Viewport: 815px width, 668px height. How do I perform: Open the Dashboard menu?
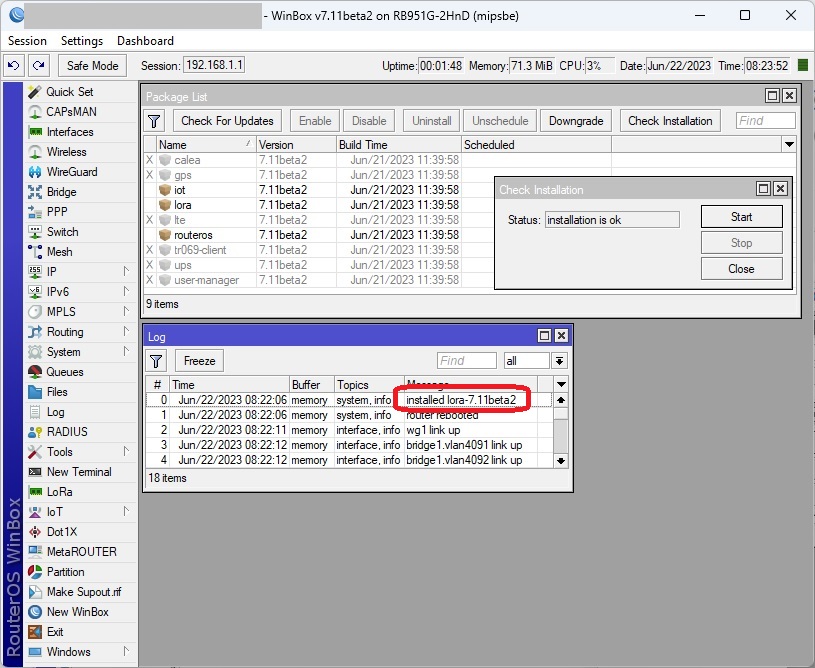coord(145,41)
